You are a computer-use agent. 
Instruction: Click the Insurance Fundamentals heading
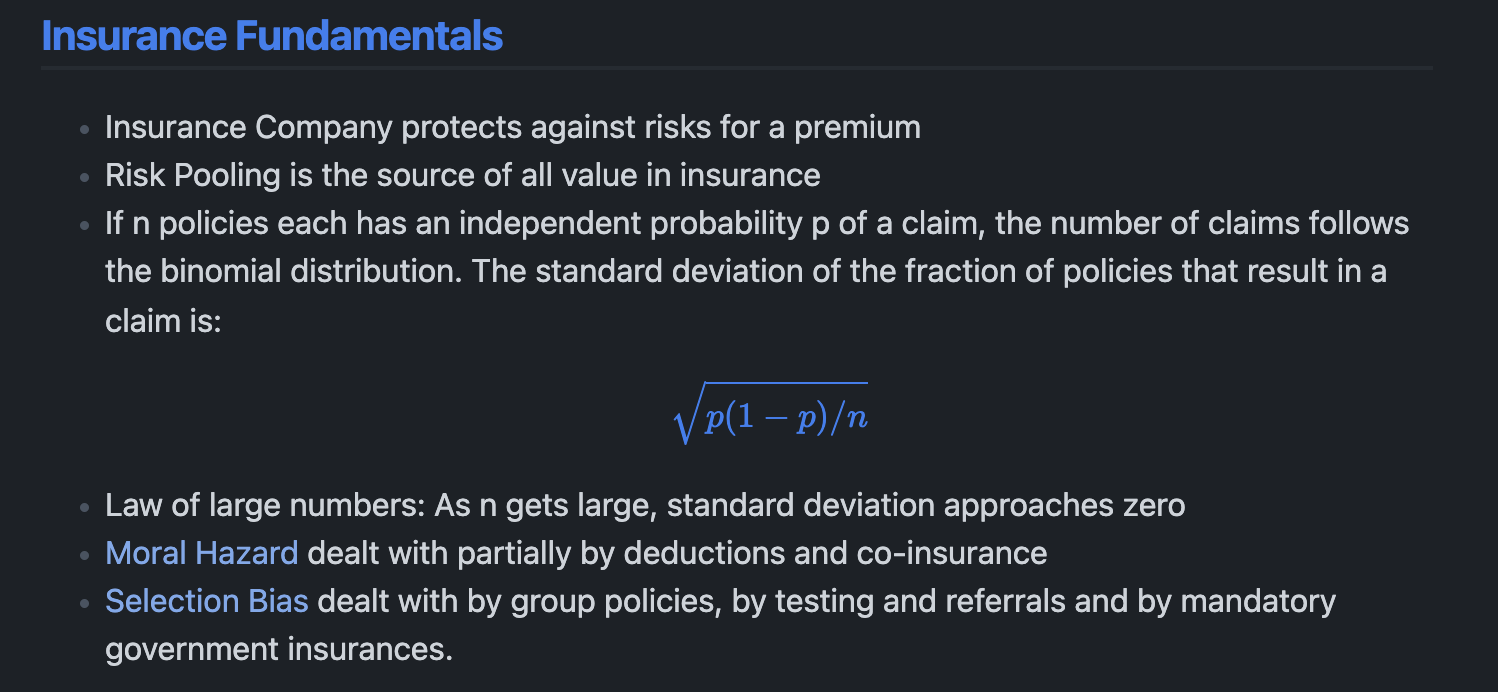(272, 36)
